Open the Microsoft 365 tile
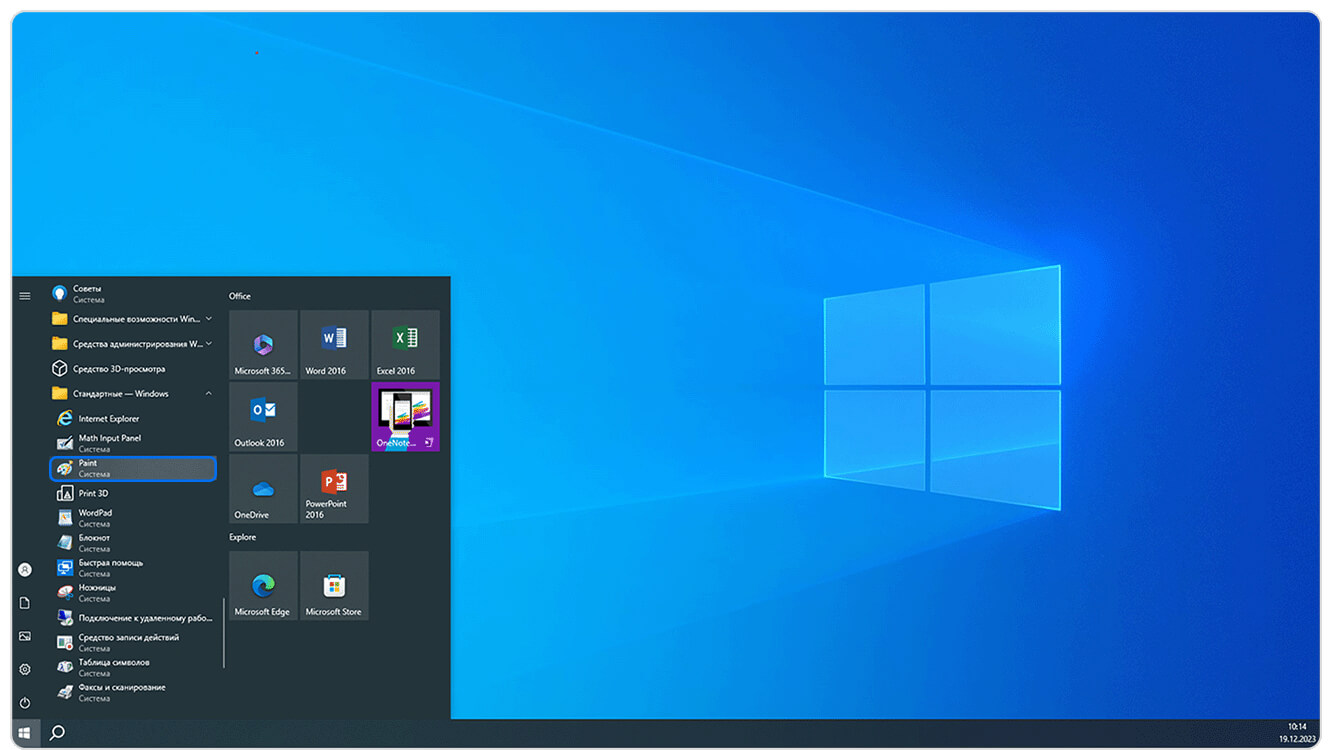Viewport: 1332px width, 750px height. coord(263,344)
